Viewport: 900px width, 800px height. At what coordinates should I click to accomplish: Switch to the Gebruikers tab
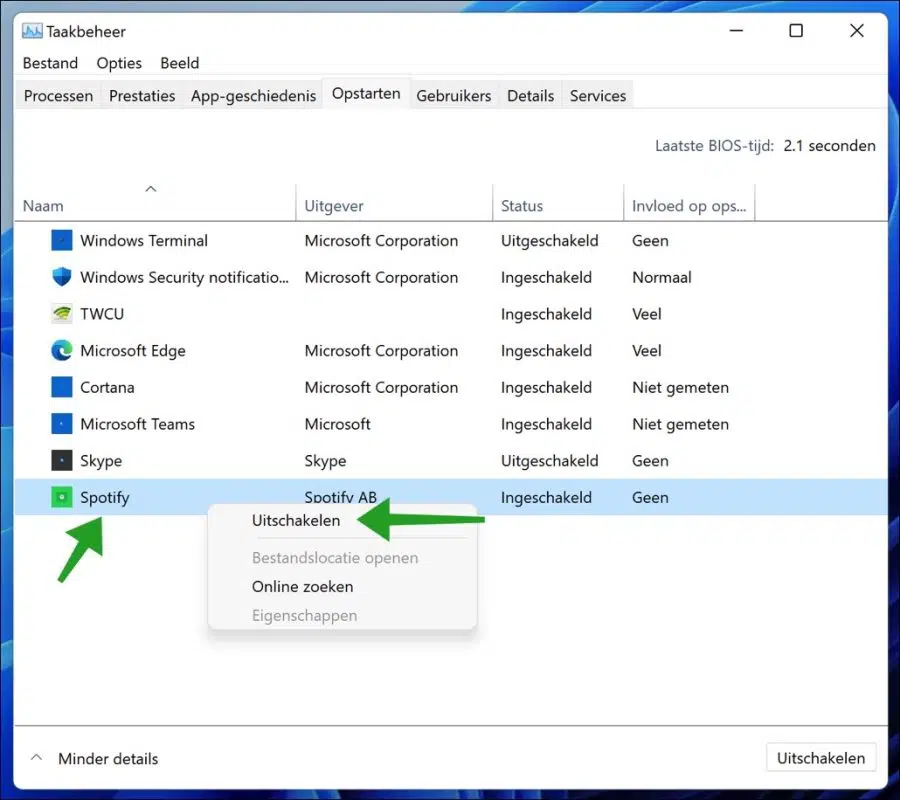click(453, 96)
